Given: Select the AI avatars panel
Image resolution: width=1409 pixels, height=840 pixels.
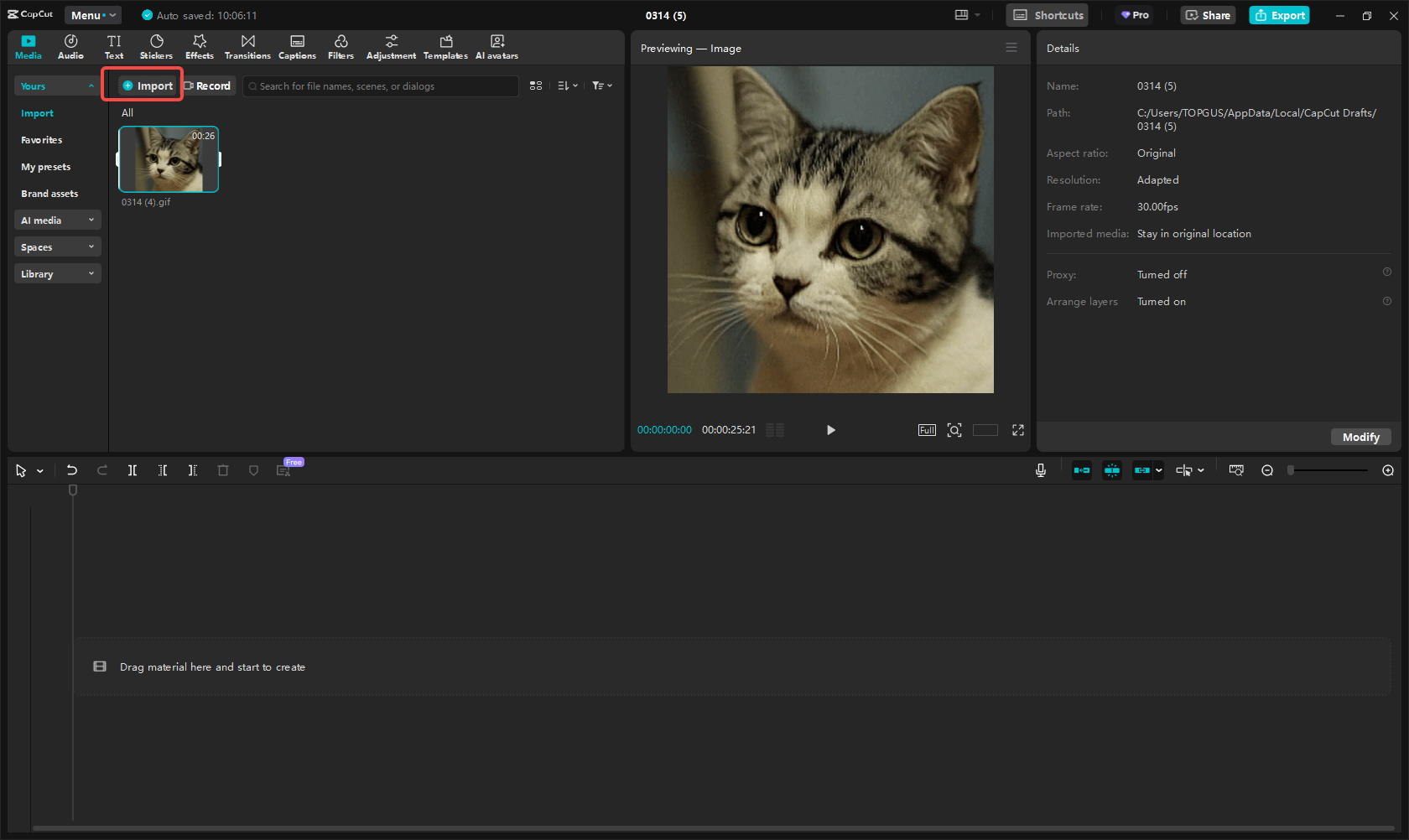Looking at the screenshot, I should pos(497,46).
